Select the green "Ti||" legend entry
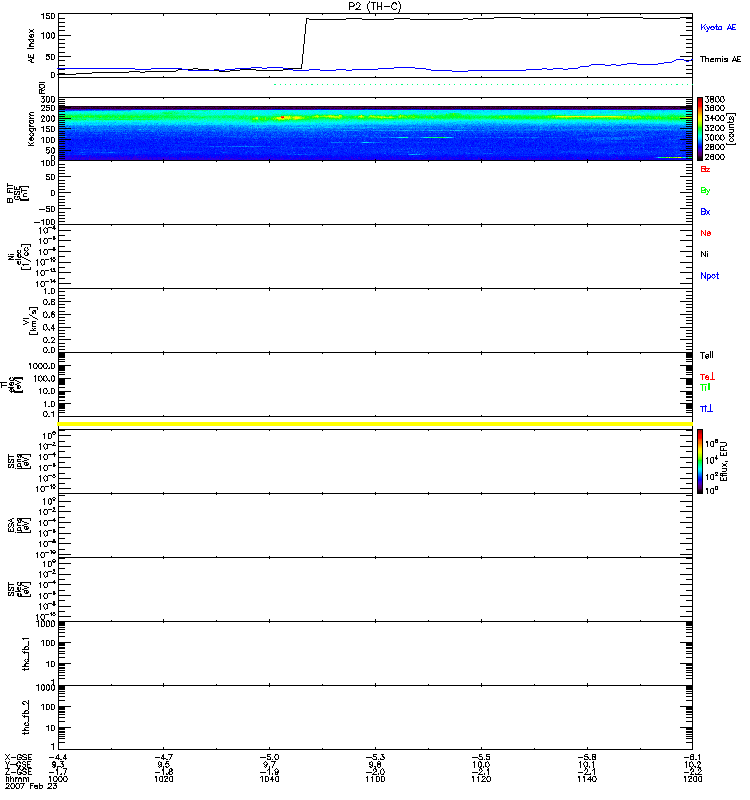 click(705, 387)
